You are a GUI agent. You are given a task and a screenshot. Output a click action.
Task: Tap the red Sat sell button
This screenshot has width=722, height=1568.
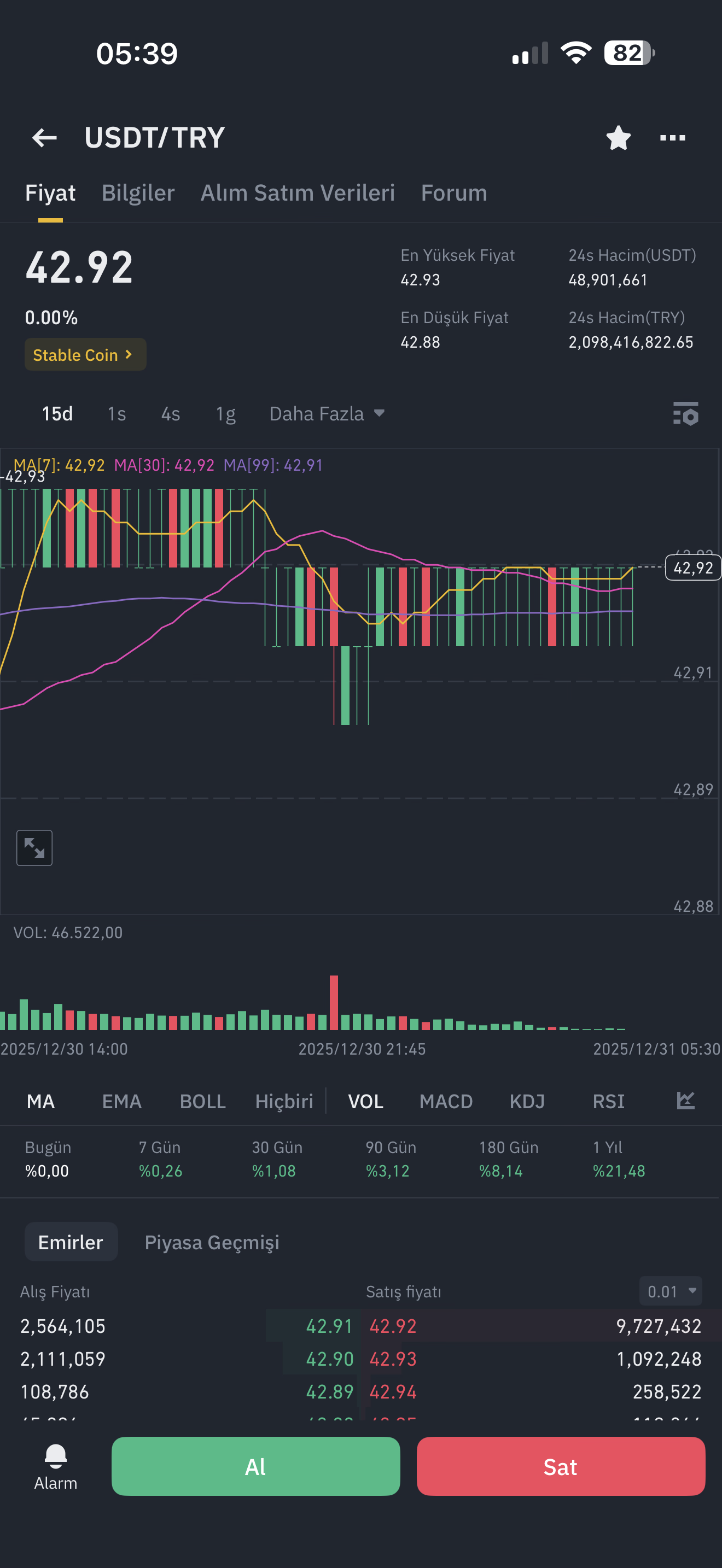[561, 1466]
